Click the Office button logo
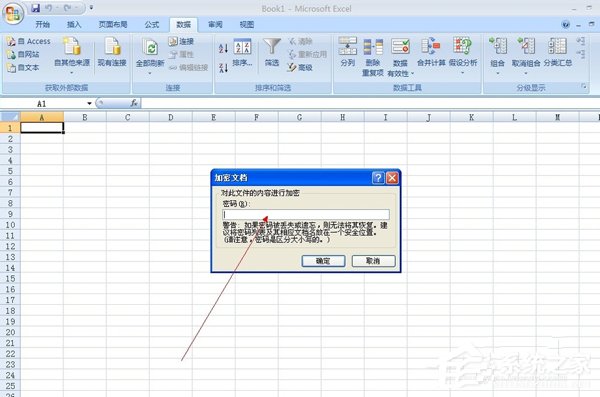Viewport: 600px width, 397px height. [x=13, y=14]
